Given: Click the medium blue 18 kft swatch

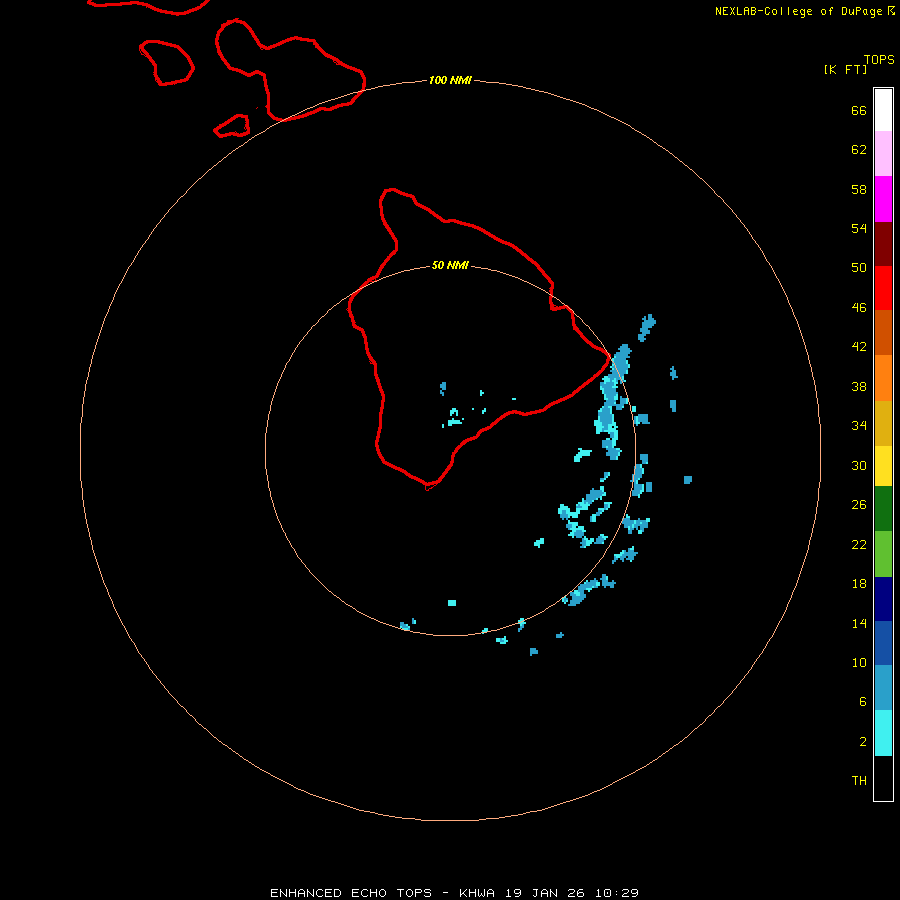Looking at the screenshot, I should pyautogui.click(x=883, y=643).
